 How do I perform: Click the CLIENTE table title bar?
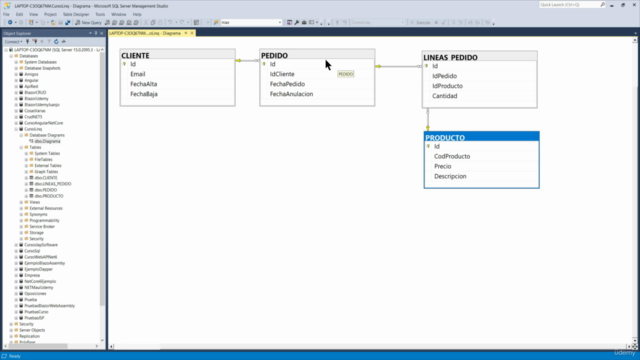click(x=178, y=55)
